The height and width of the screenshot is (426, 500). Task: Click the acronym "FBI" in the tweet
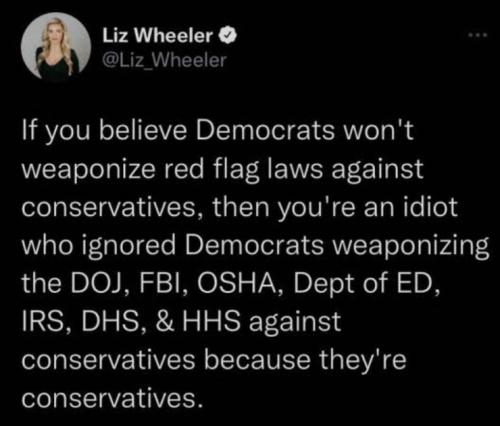[163, 284]
